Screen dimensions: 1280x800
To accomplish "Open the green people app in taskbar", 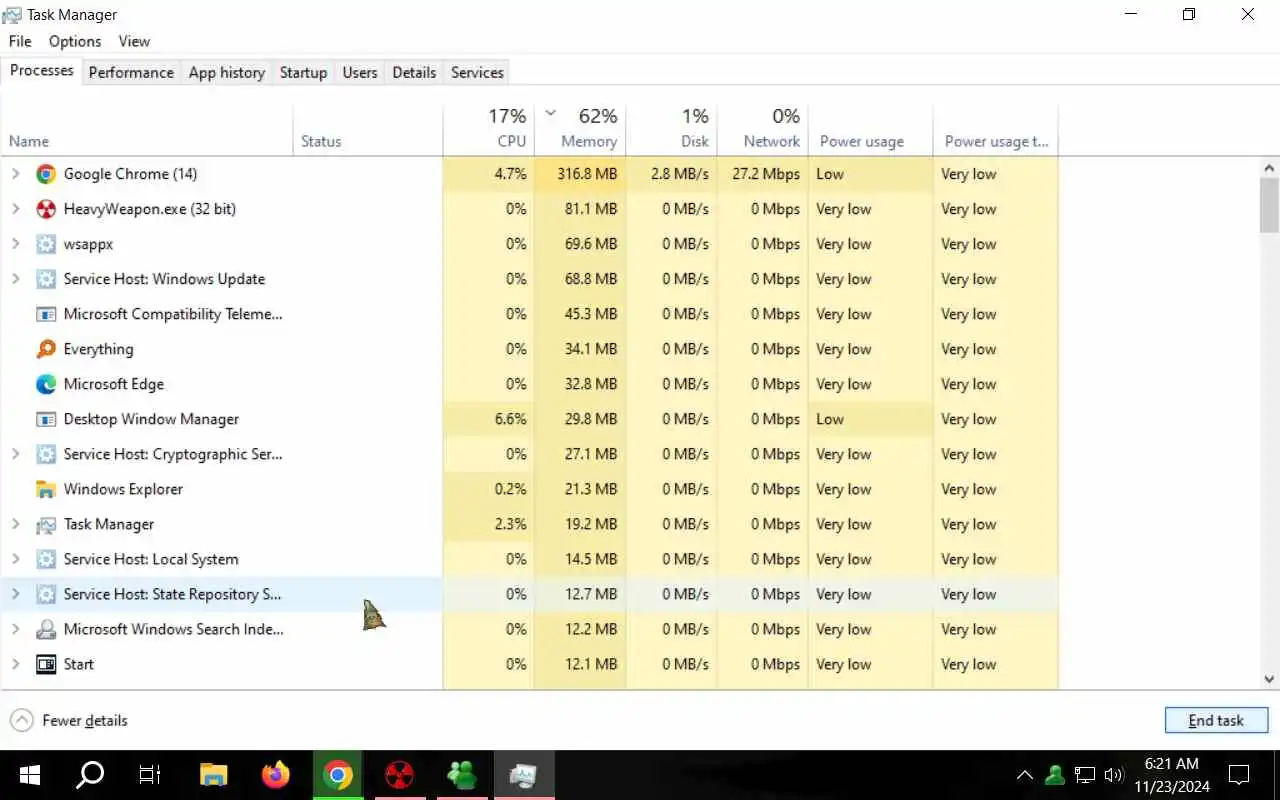I will tap(462, 775).
